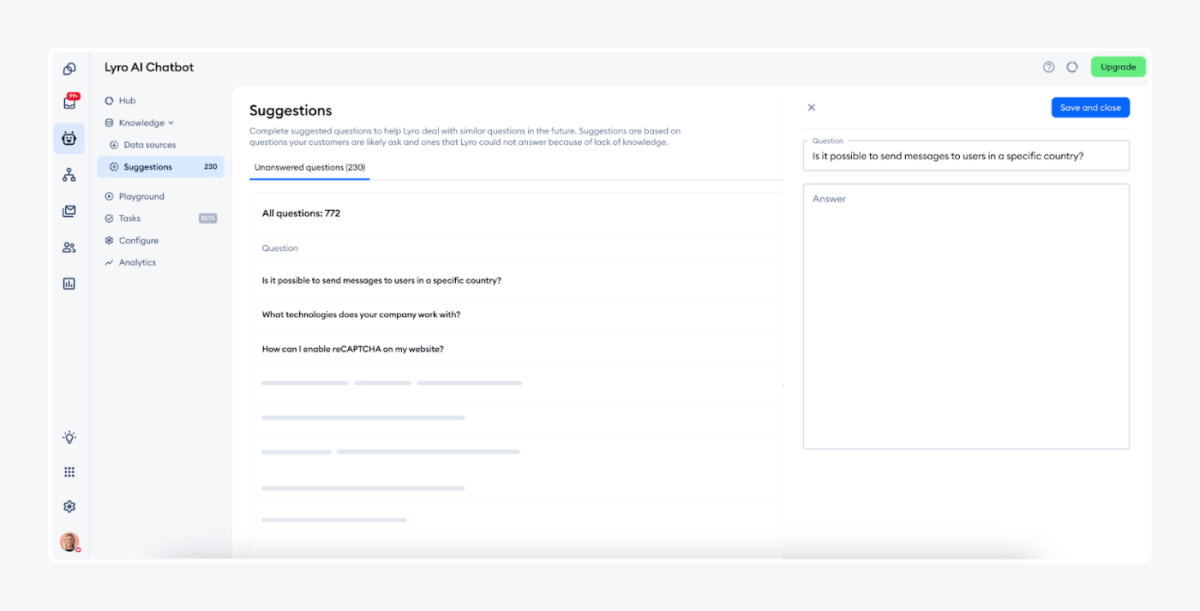The image size is (1200, 611).
Task: Click the green Upgrade button
Action: point(1118,66)
